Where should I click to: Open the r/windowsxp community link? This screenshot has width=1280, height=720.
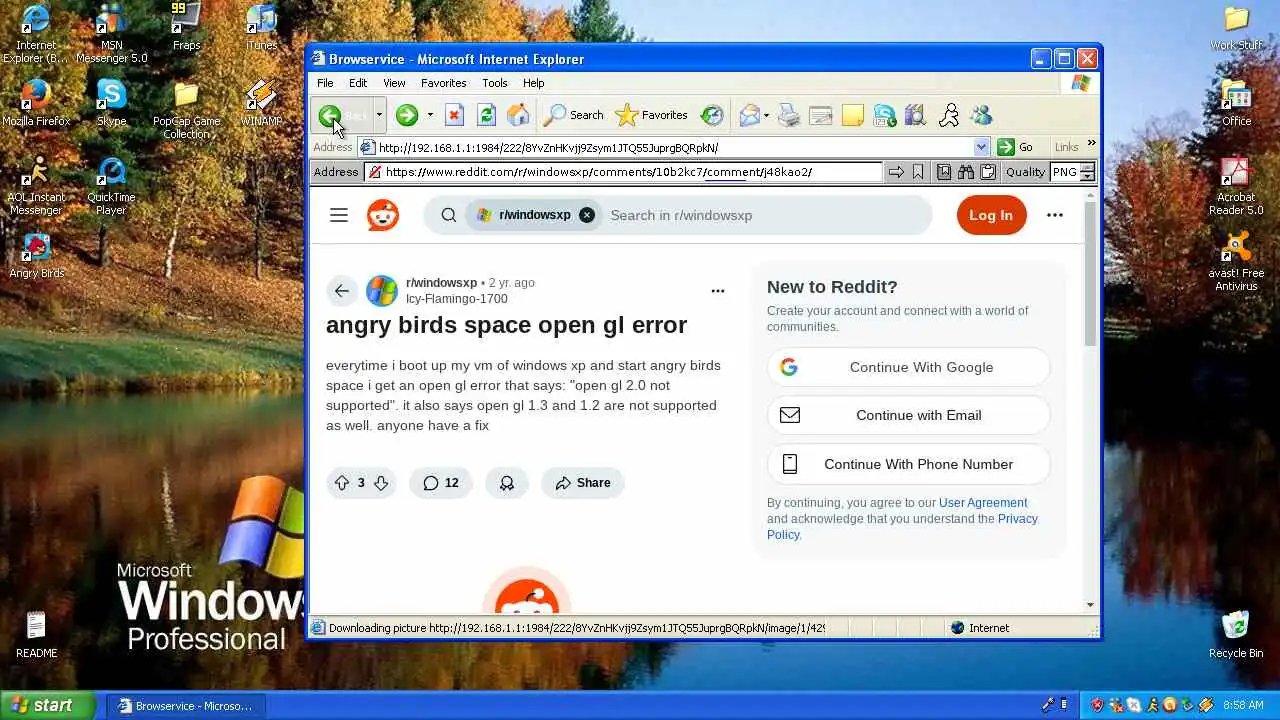tap(441, 283)
